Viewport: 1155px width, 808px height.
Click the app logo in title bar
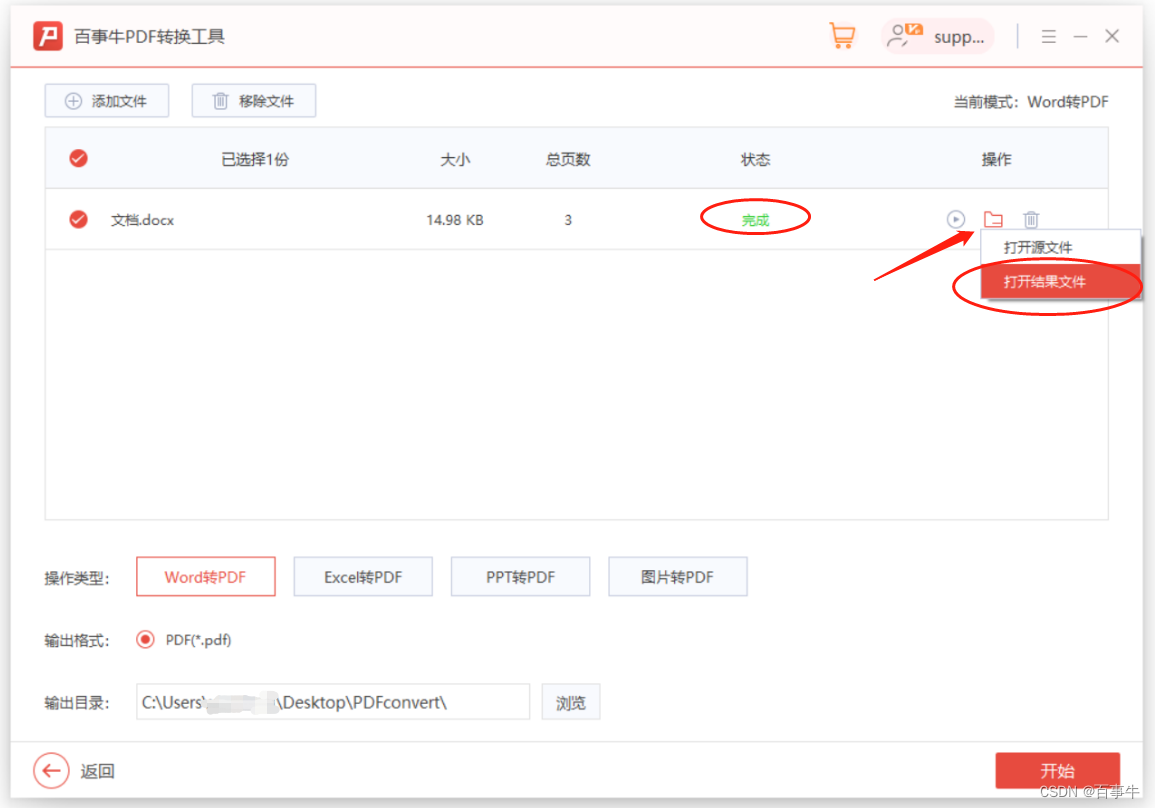(x=48, y=36)
